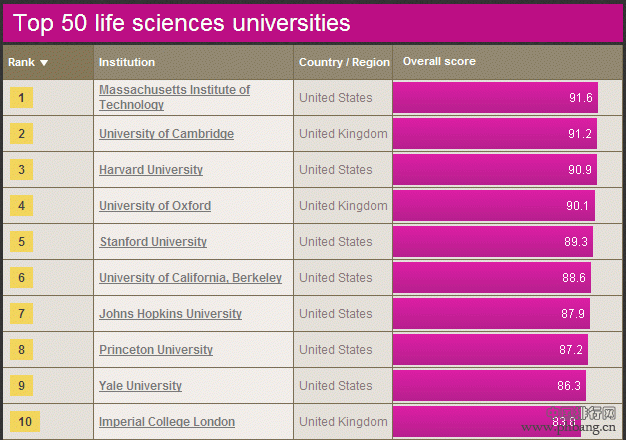
Task: Open University of Cambridge link
Action: pos(166,134)
